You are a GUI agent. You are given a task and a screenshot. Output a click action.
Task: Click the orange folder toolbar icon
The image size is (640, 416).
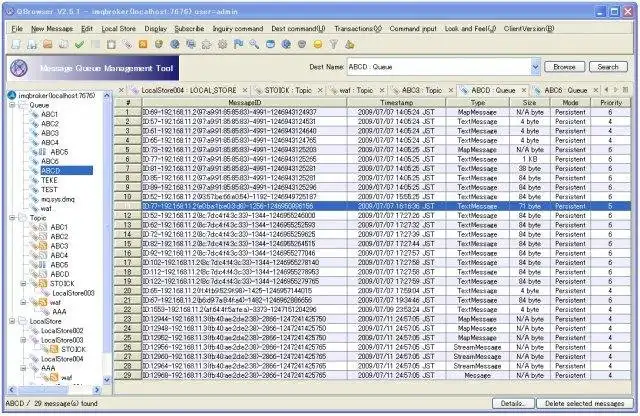(48, 44)
